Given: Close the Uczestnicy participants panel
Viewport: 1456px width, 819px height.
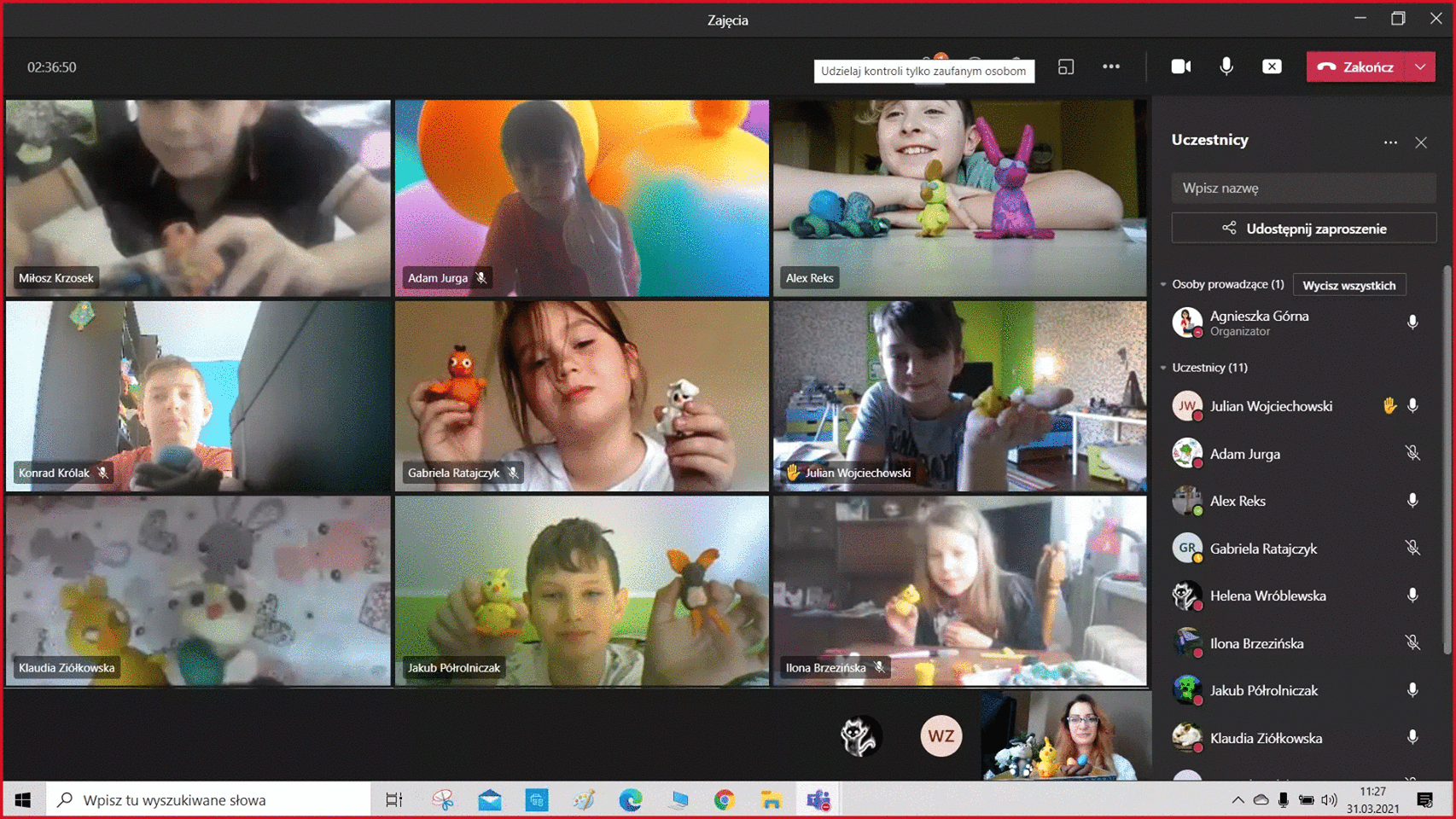Looking at the screenshot, I should (x=1420, y=142).
